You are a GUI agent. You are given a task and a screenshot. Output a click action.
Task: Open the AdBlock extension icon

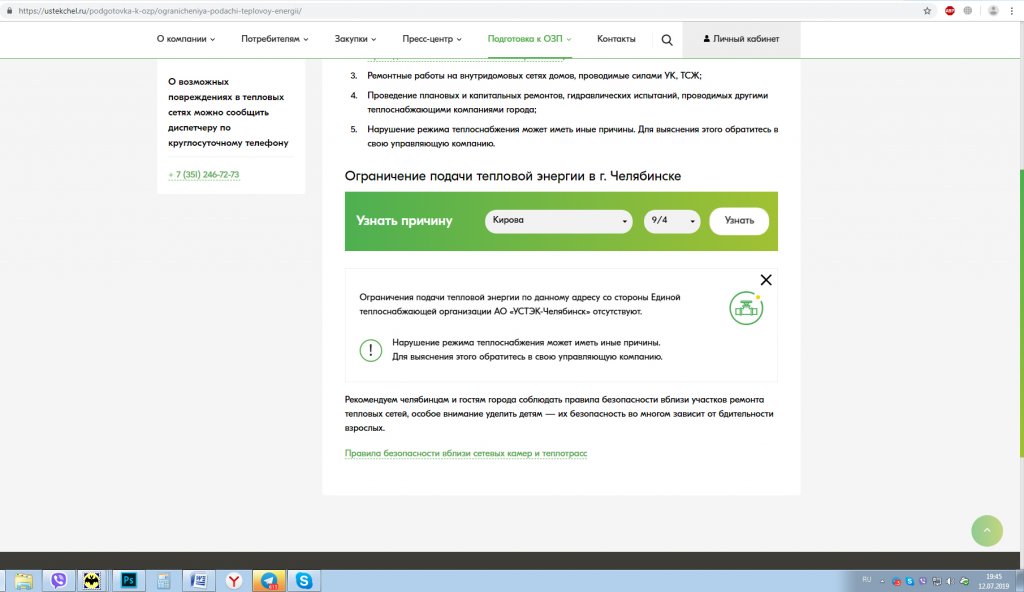click(x=950, y=10)
